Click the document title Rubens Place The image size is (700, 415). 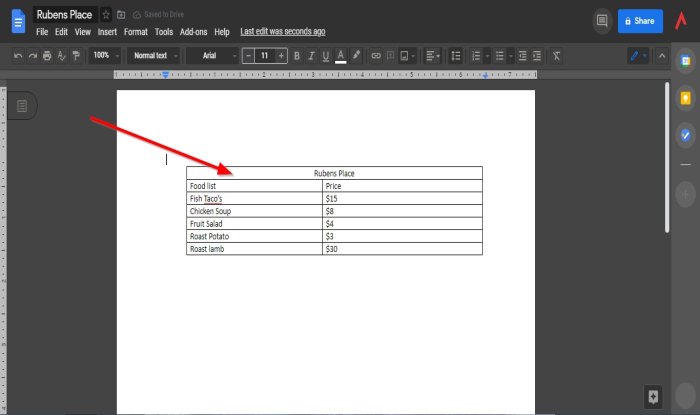coord(64,15)
